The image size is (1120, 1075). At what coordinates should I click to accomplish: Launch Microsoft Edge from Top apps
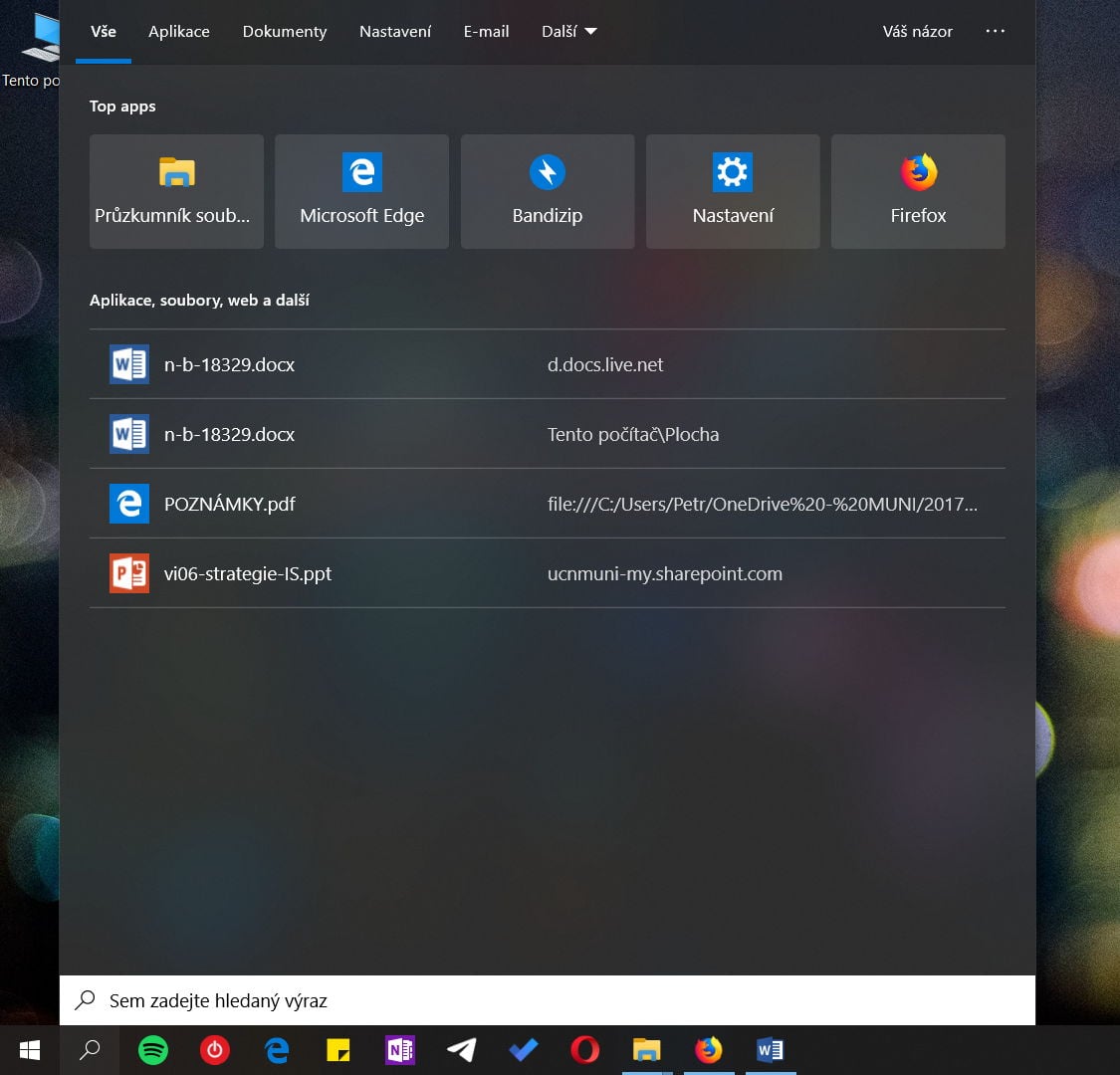point(361,191)
